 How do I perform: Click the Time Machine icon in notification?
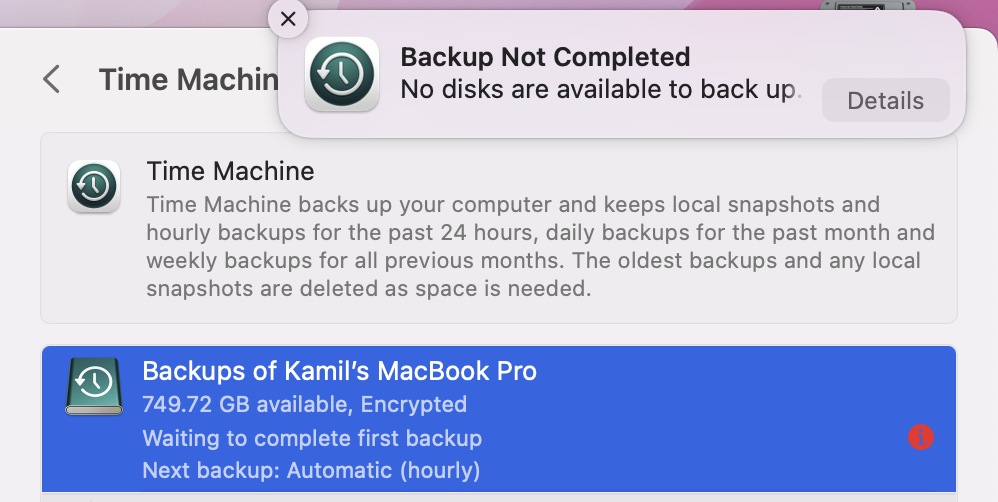coord(341,75)
